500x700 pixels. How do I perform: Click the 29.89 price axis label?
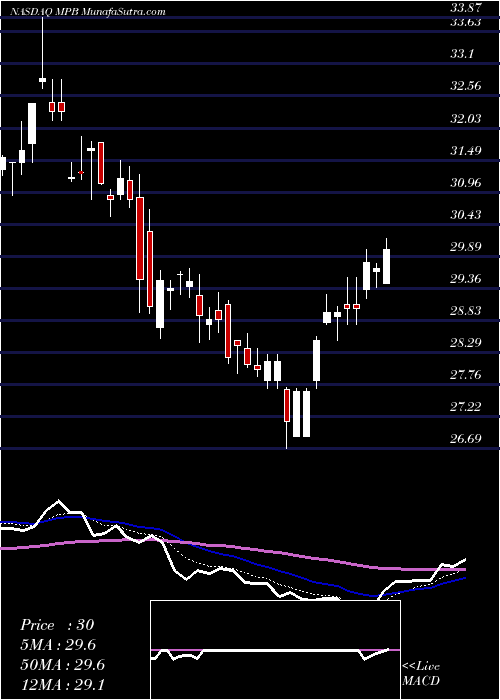click(466, 246)
